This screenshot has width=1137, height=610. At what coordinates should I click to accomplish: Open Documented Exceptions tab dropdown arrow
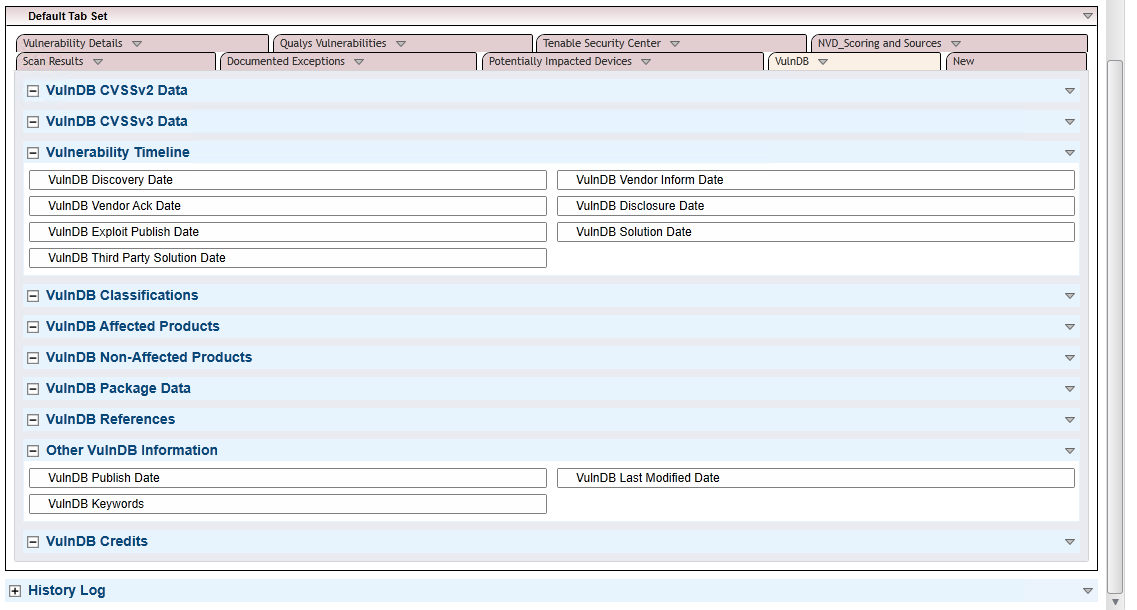pos(359,62)
